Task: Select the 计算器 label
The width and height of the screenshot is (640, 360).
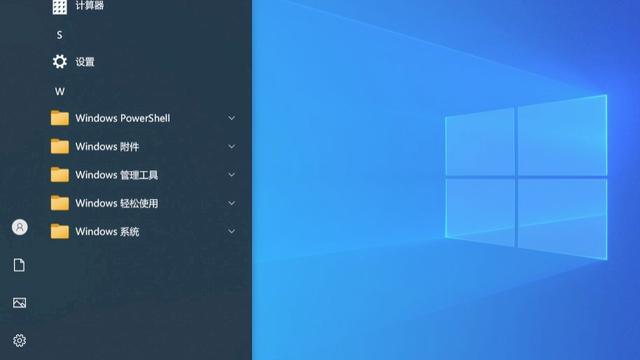Action: [89, 5]
